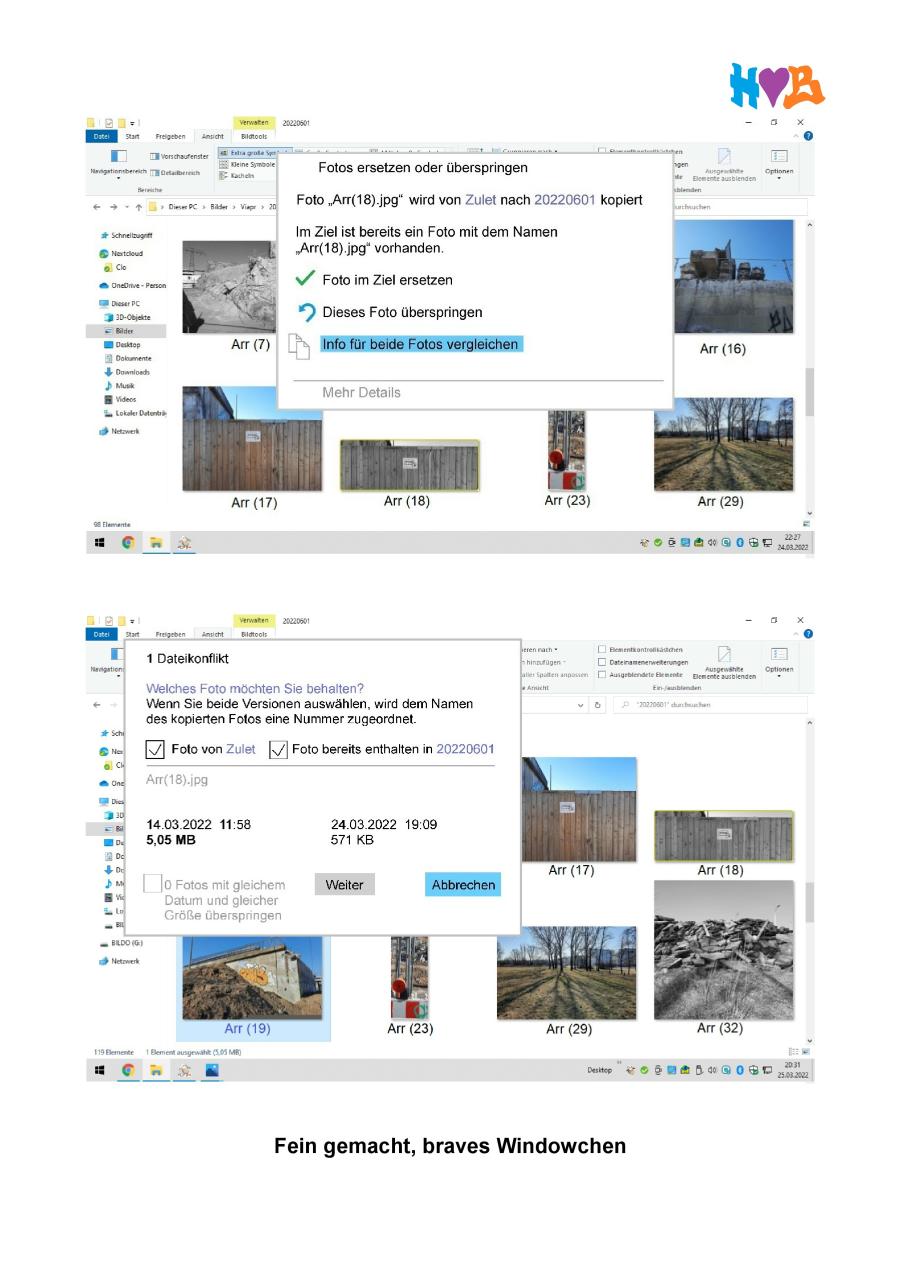Choose 'Dieses Foto überspringen' option
Image resolution: width=900 pixels, height=1274 pixels.
point(402,312)
